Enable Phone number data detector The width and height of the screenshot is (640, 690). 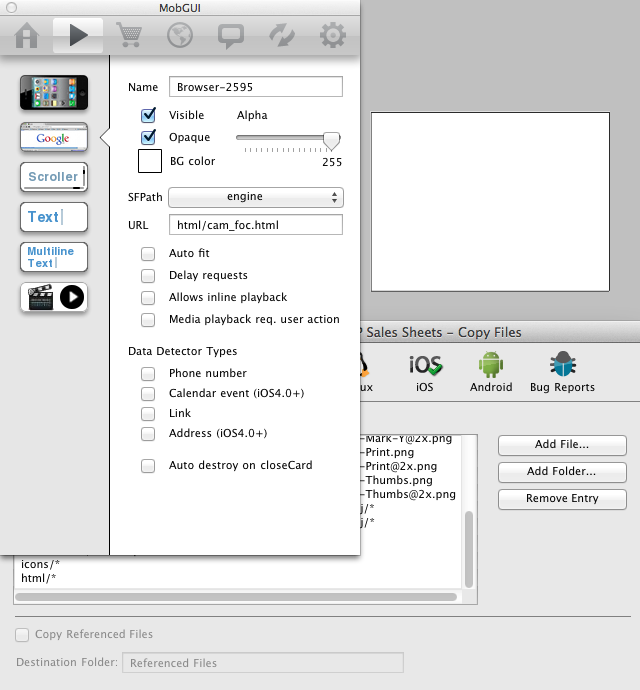[148, 373]
